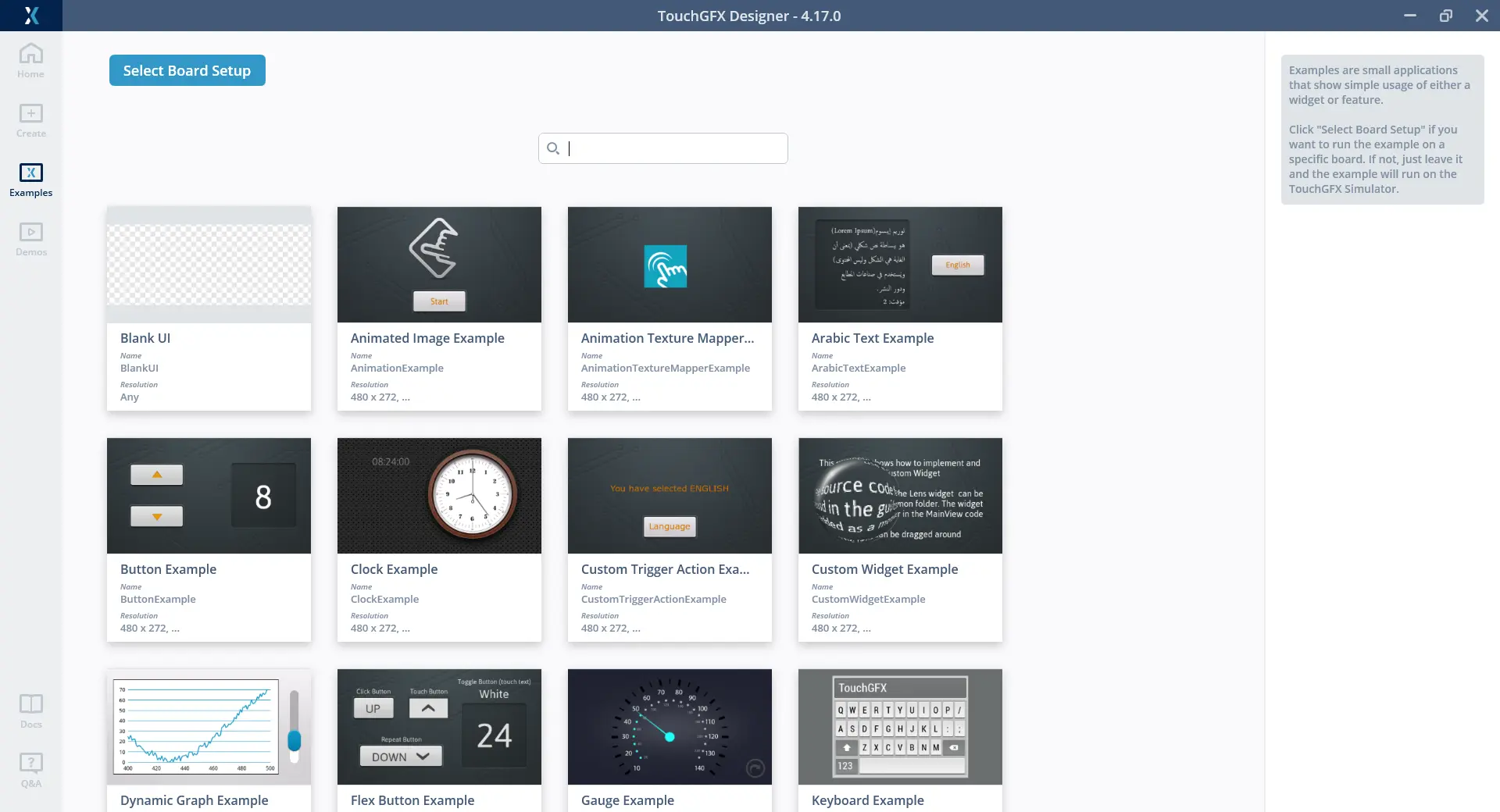
Task: Pick the Clock Example thumbnail
Action: tap(439, 496)
